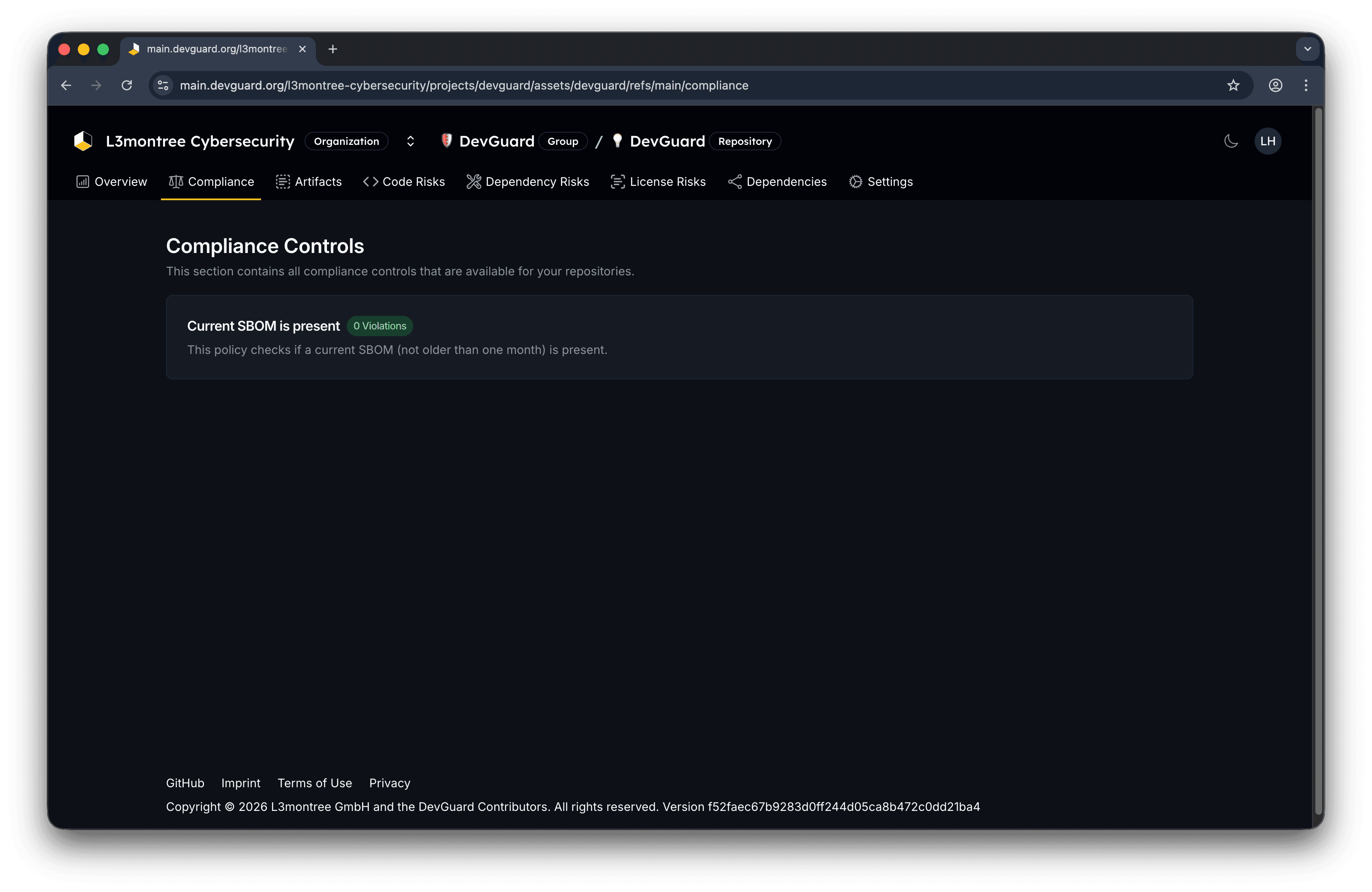Screen dimensions: 1372x892
Task: Toggle dark mode with the moon icon
Action: coord(1231,141)
